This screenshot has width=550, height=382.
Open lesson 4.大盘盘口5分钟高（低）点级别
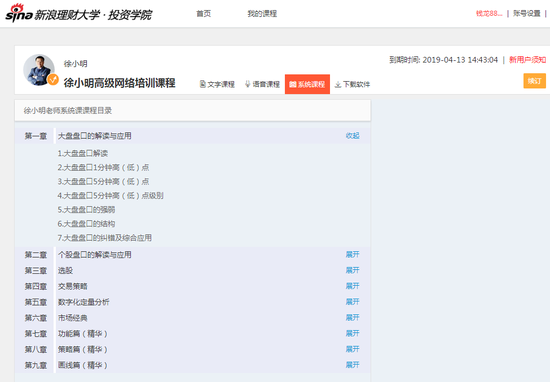click(x=110, y=195)
